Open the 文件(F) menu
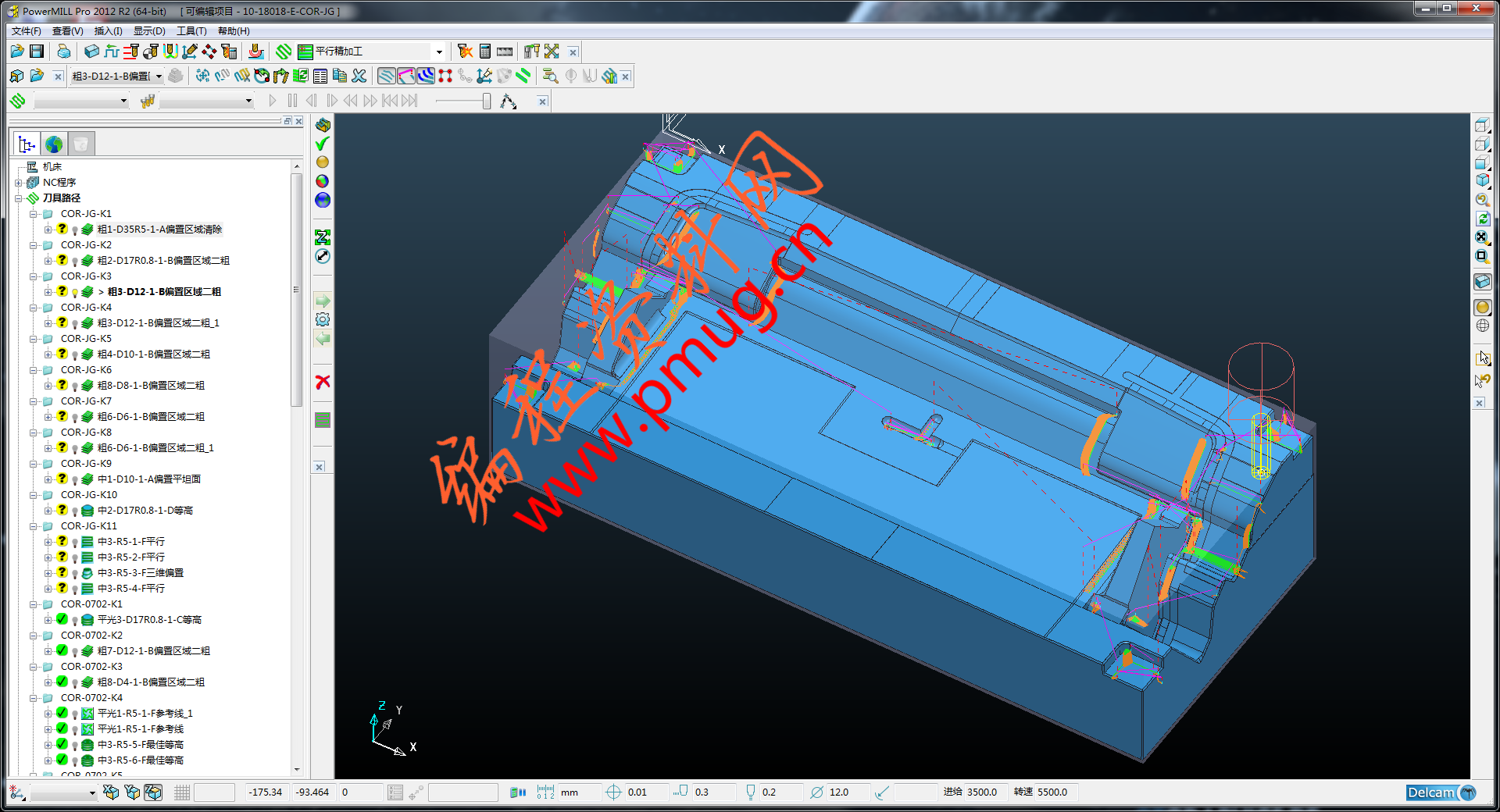Image resolution: width=1500 pixels, height=812 pixels. point(27,31)
